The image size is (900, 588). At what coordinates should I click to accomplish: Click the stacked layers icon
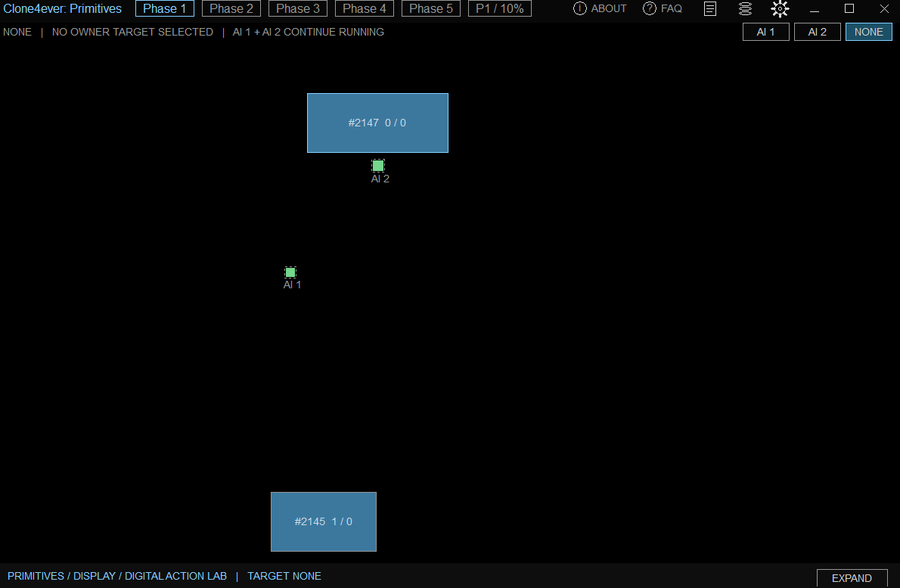(x=745, y=9)
